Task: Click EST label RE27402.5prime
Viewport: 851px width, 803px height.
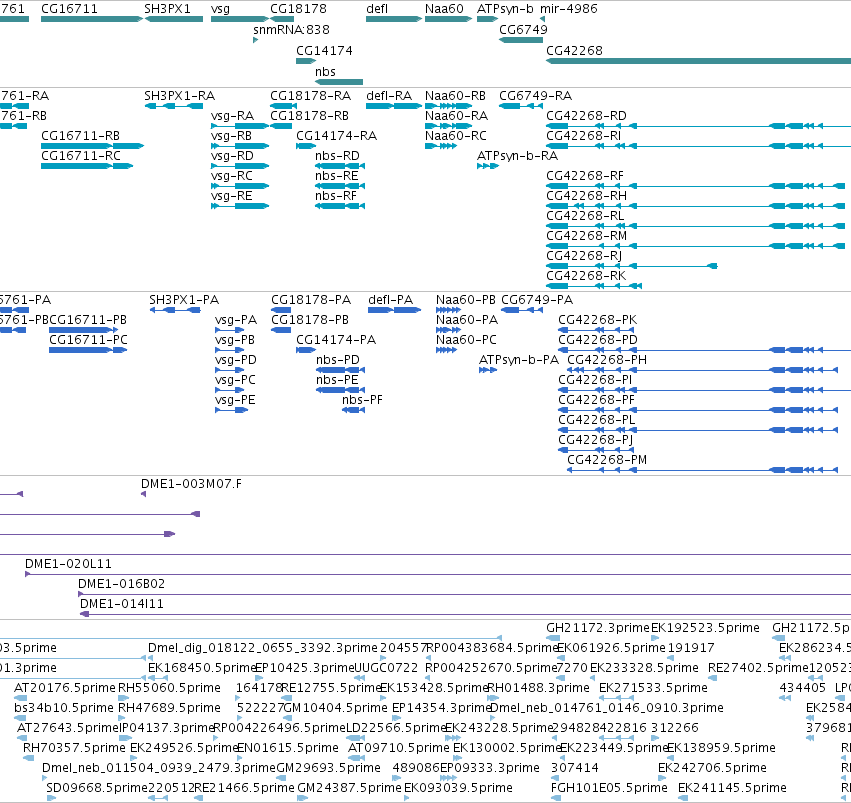Action: [758, 668]
